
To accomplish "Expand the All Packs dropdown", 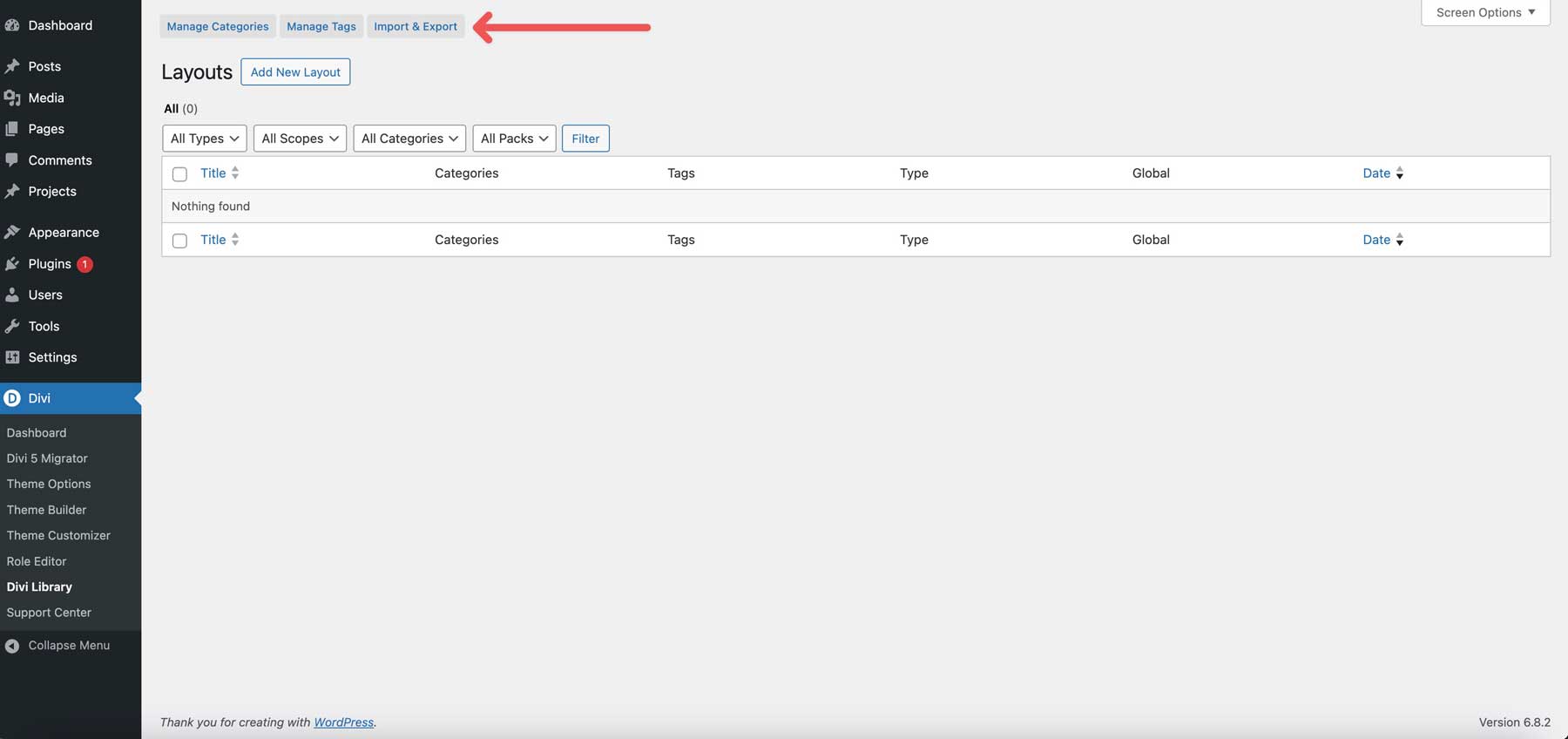I will (x=514, y=139).
